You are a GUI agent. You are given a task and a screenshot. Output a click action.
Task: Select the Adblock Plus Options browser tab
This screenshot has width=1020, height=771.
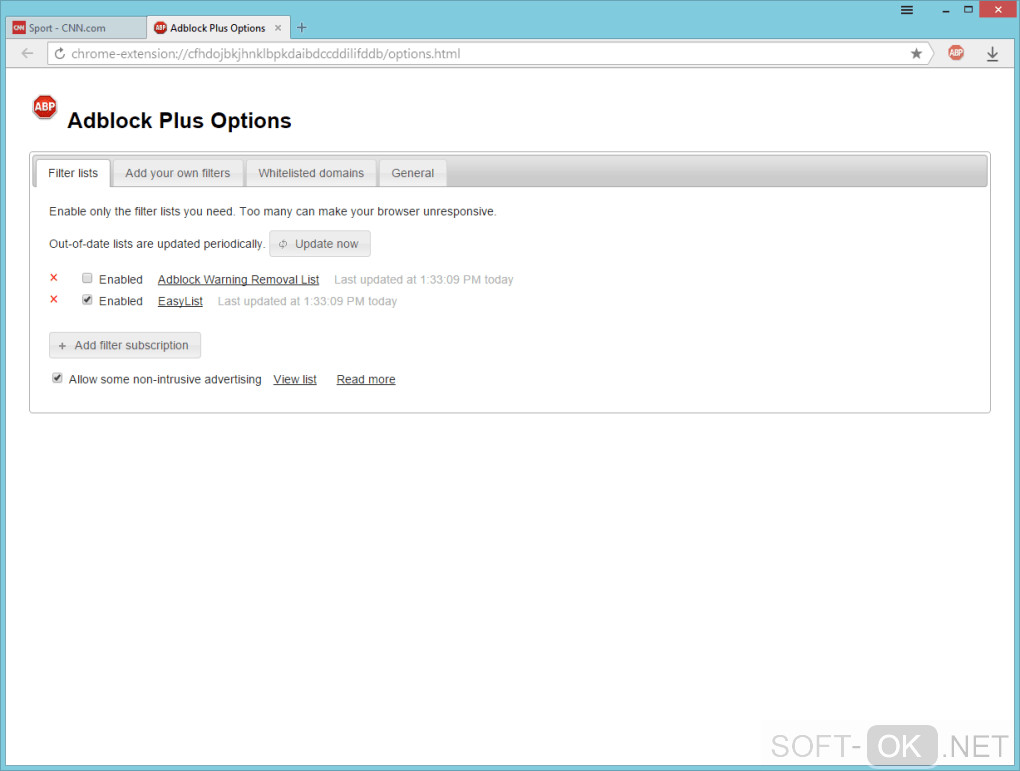coord(219,28)
